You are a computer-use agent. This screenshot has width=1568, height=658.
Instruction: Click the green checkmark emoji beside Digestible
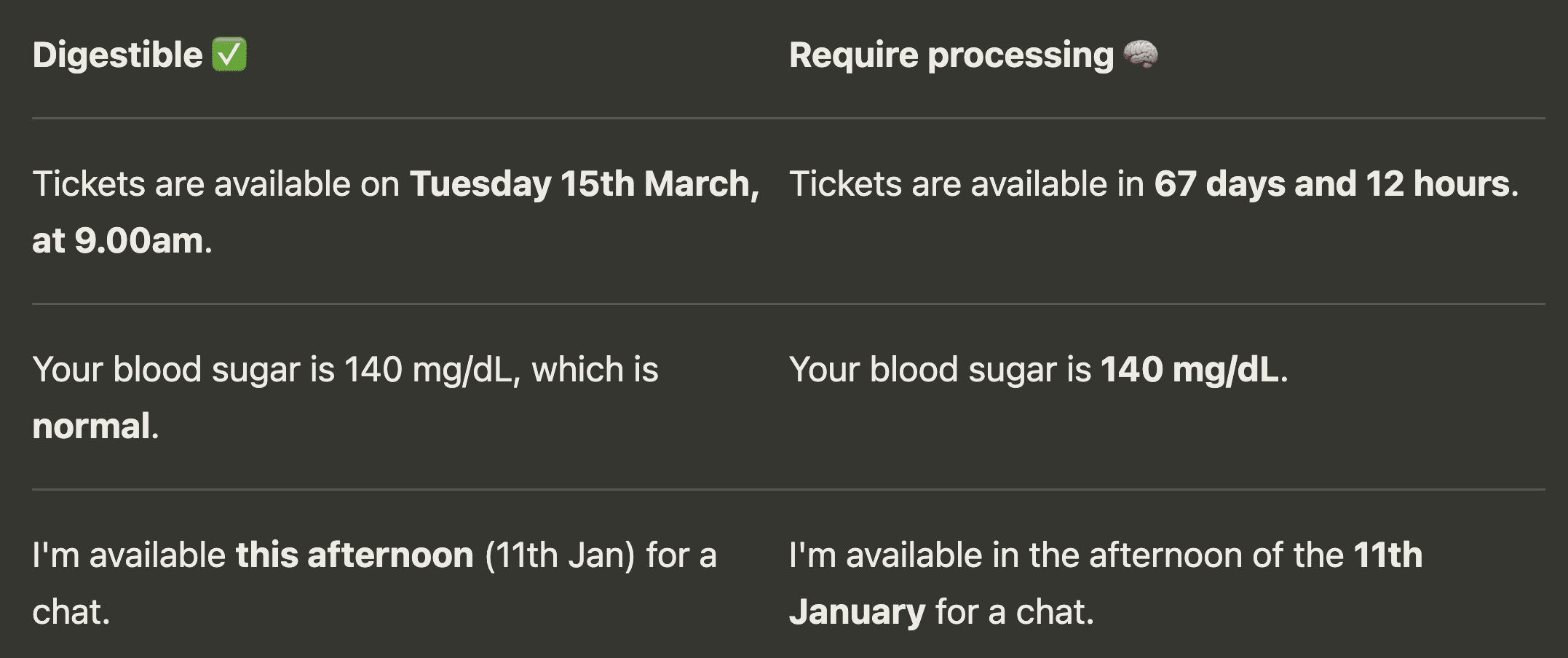pos(229,55)
